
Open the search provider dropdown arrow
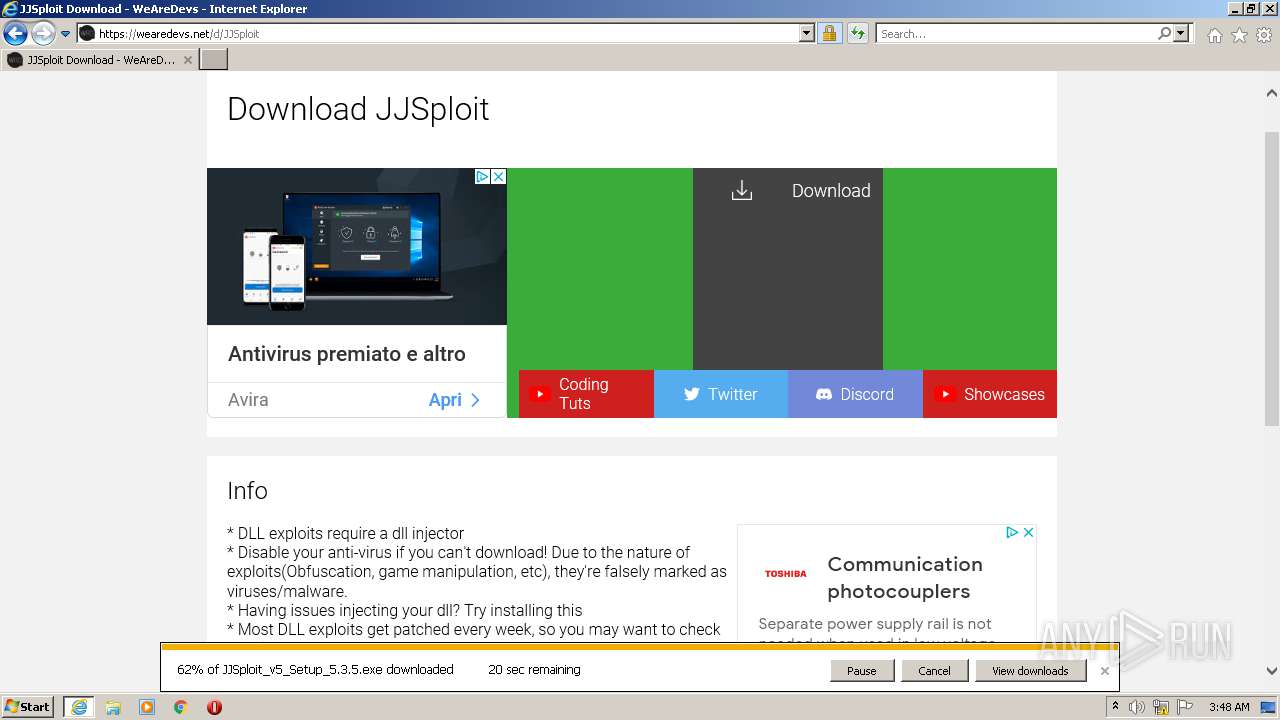[1181, 34]
